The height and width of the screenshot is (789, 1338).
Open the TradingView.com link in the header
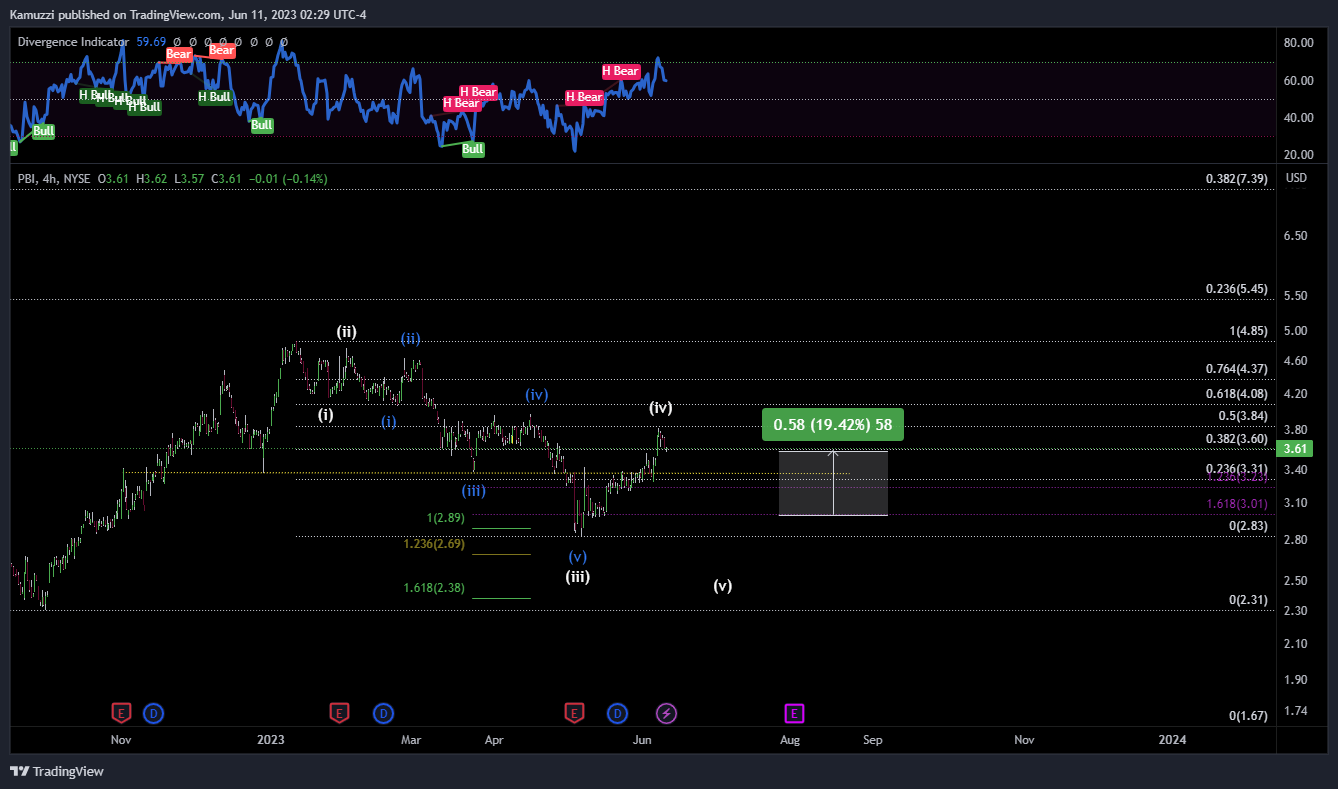click(174, 14)
